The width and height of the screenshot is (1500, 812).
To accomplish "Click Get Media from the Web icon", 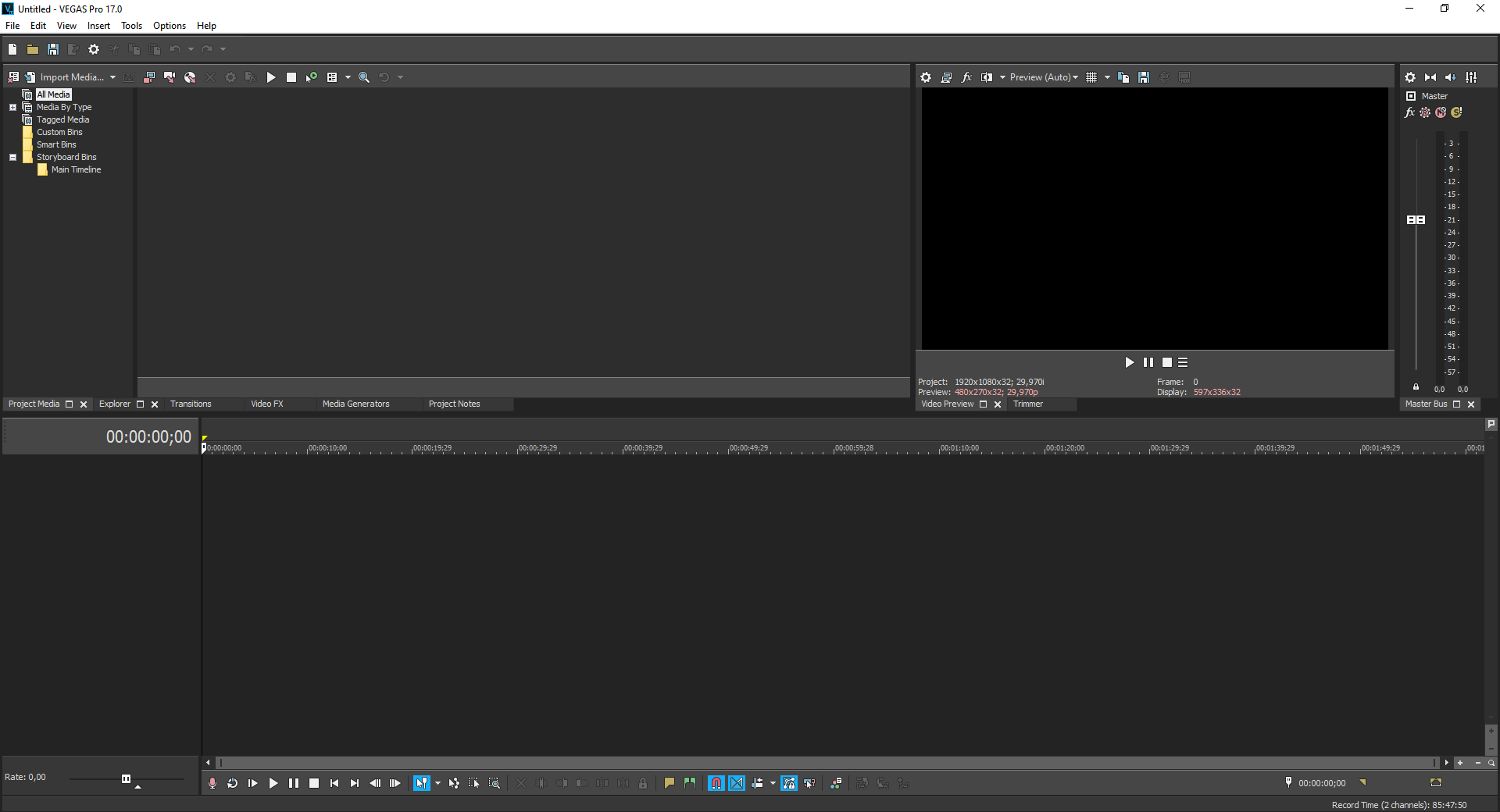I will (x=190, y=77).
